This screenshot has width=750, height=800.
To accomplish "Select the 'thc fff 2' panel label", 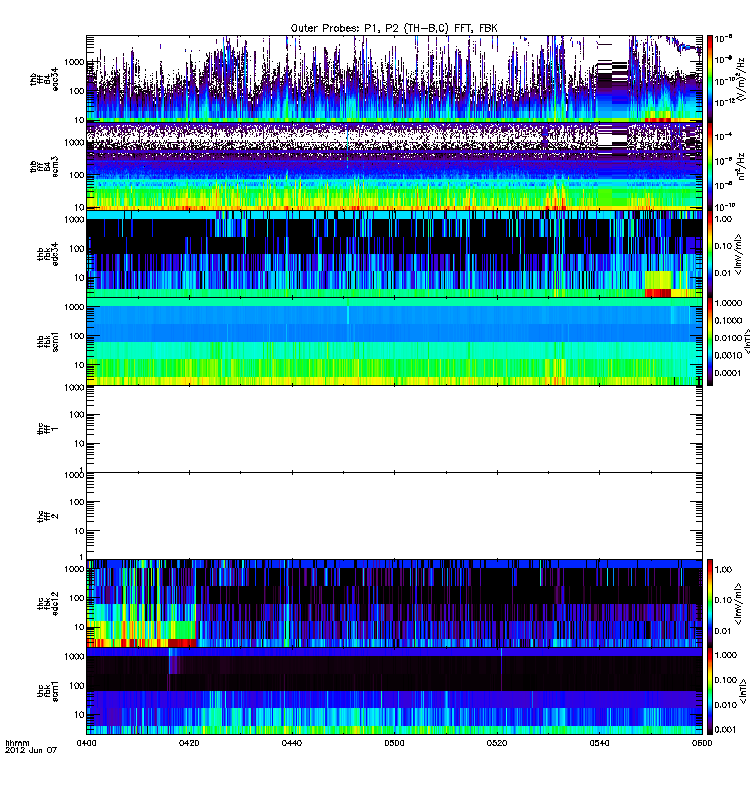I will click(48, 516).
